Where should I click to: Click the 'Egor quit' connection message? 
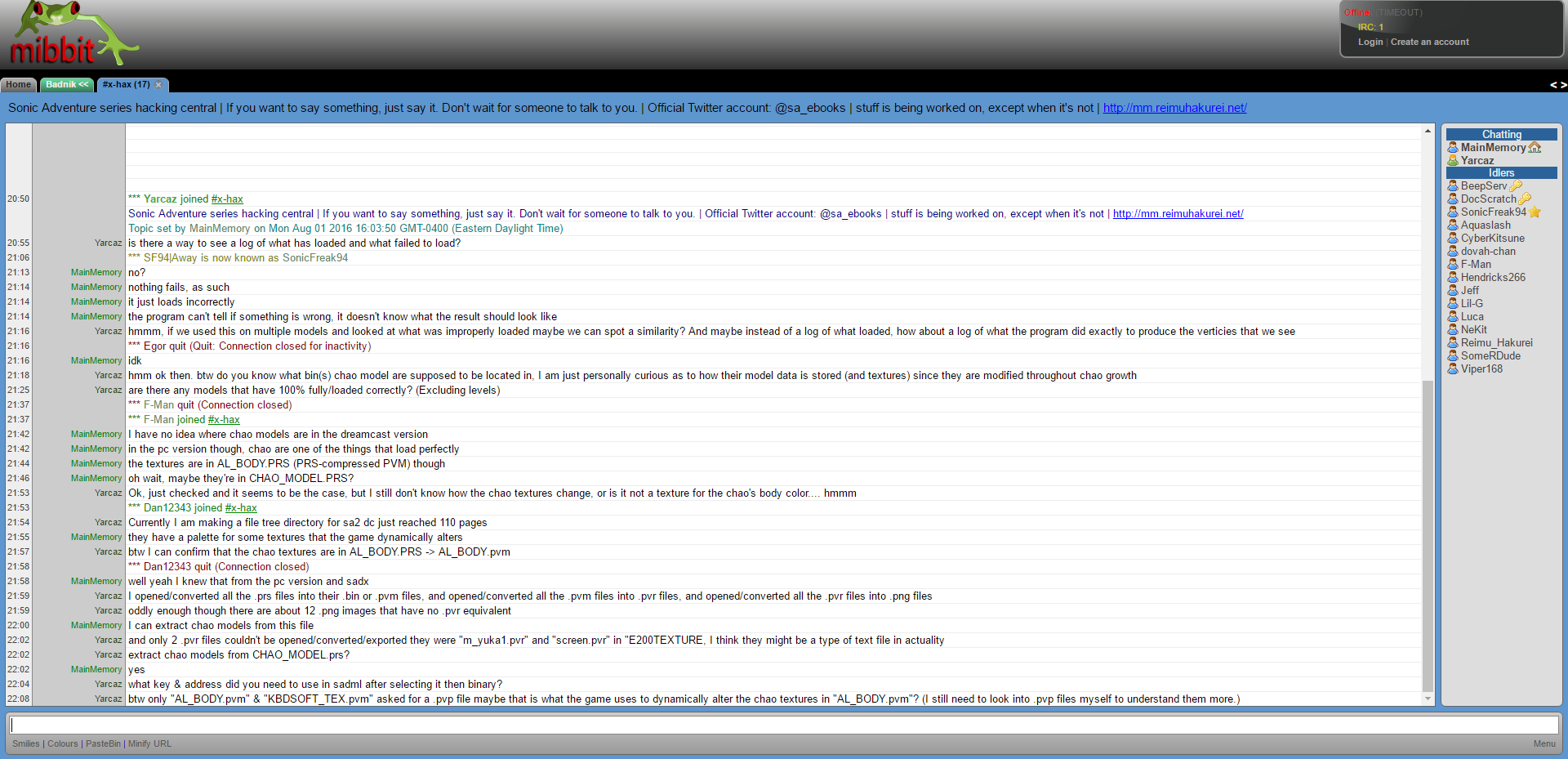click(249, 346)
